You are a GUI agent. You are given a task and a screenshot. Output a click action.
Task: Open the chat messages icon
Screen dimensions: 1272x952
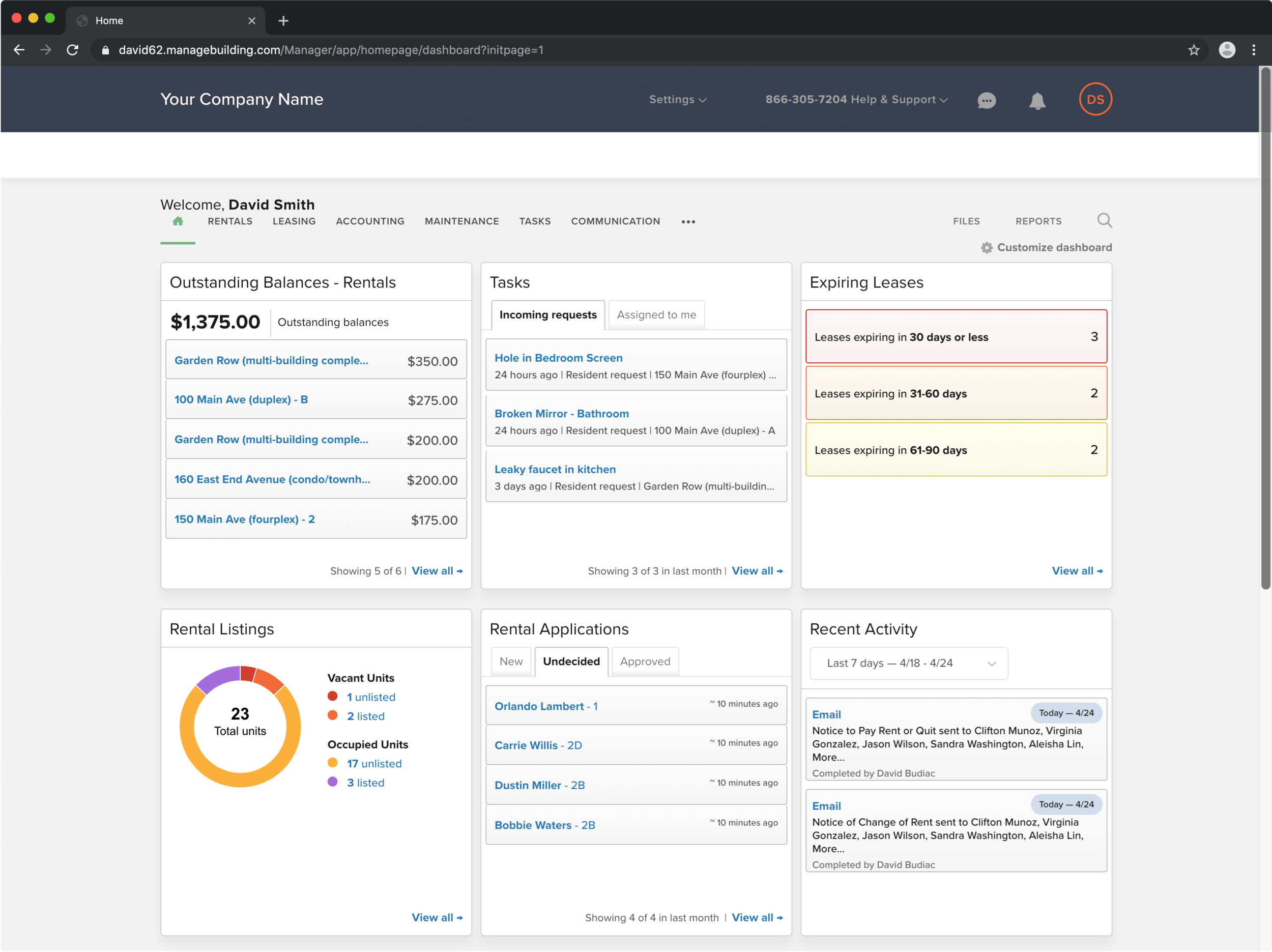(986, 101)
